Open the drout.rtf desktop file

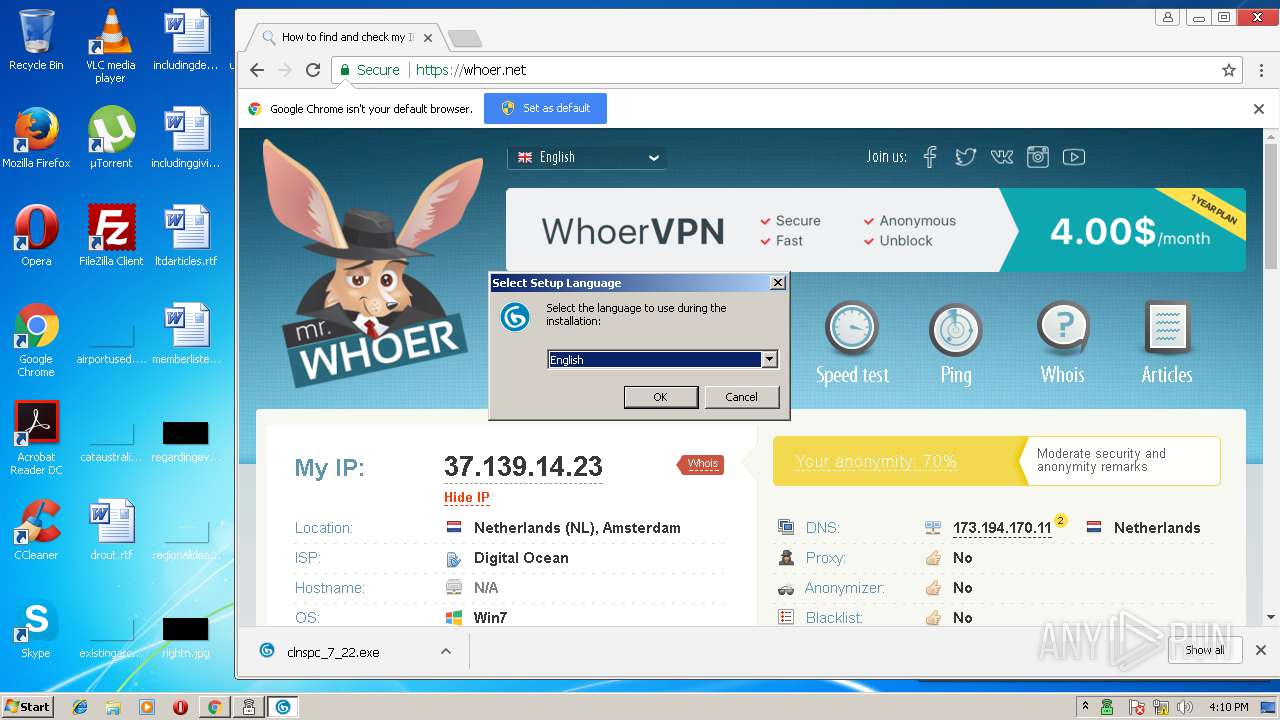111,530
